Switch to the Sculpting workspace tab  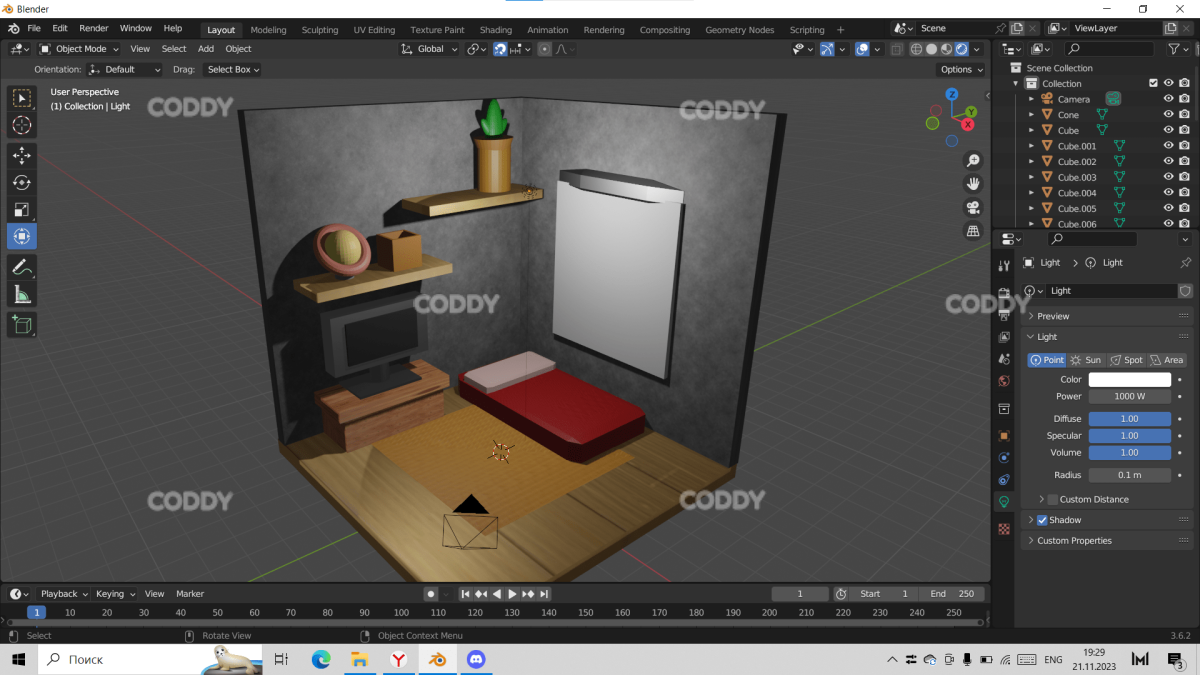(320, 30)
